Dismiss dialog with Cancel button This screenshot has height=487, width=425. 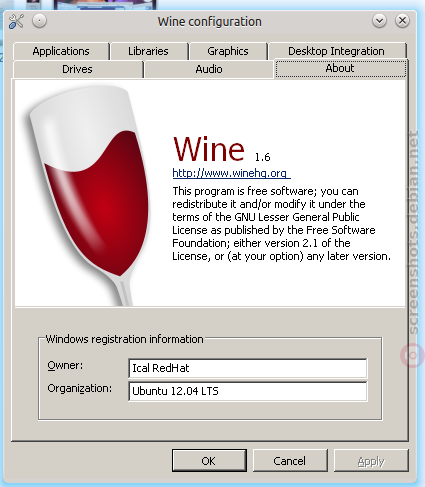[290, 461]
